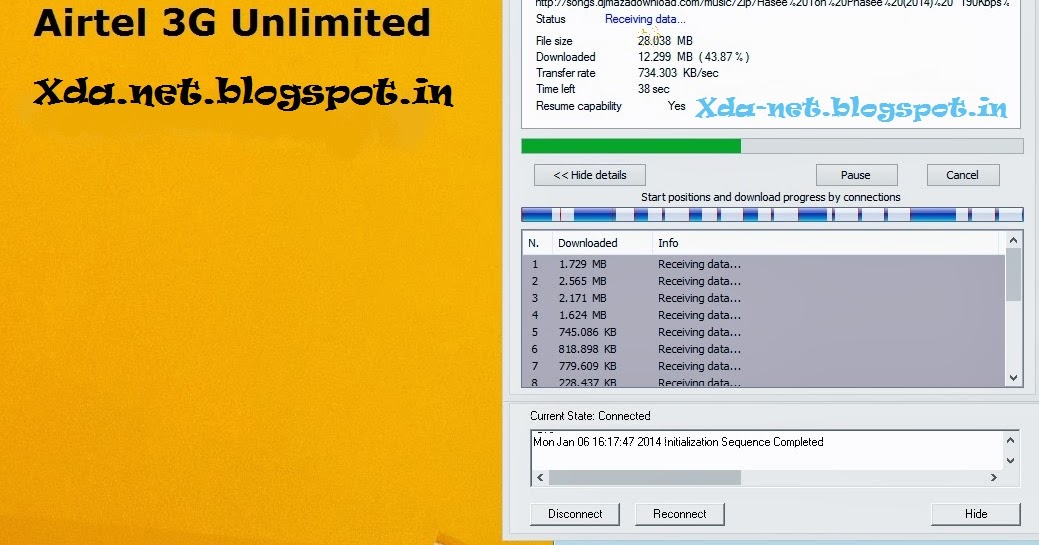Click the Hide details button
The width and height of the screenshot is (1039, 545).
tap(590, 175)
